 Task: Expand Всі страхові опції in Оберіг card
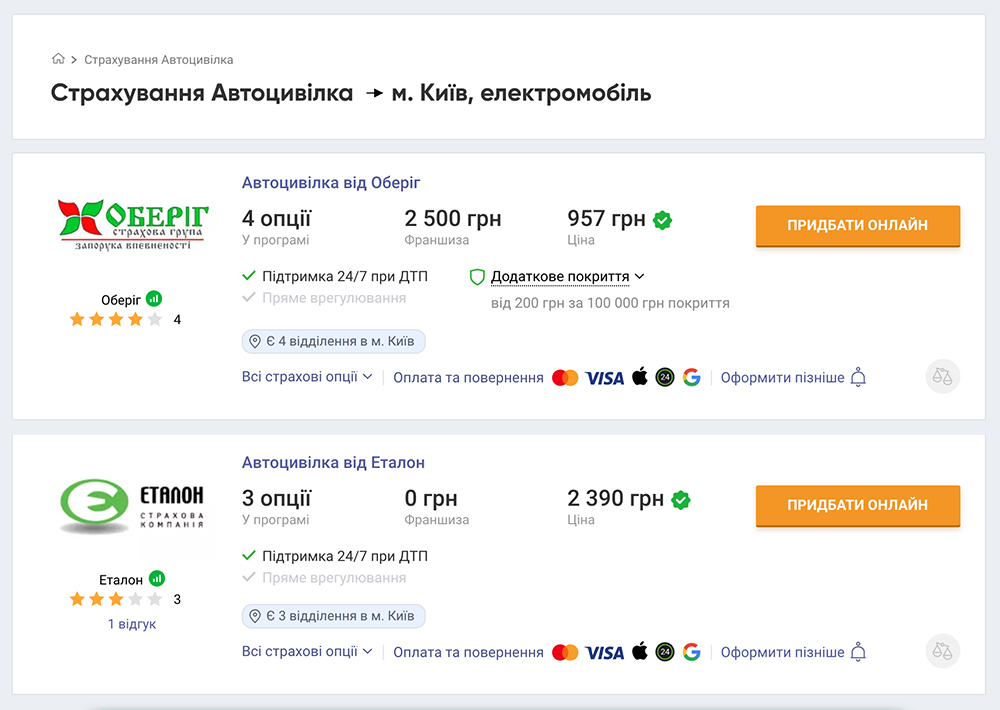click(x=307, y=377)
